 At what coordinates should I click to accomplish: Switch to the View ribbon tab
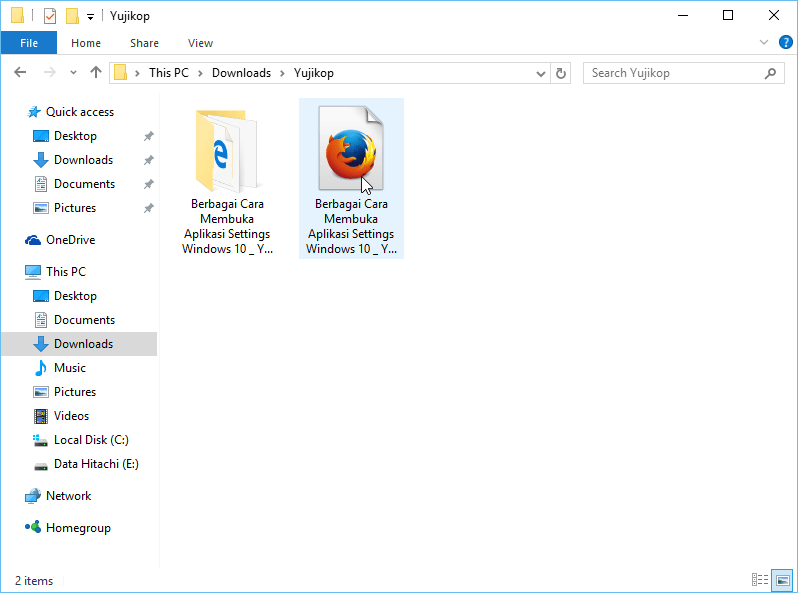tap(201, 43)
